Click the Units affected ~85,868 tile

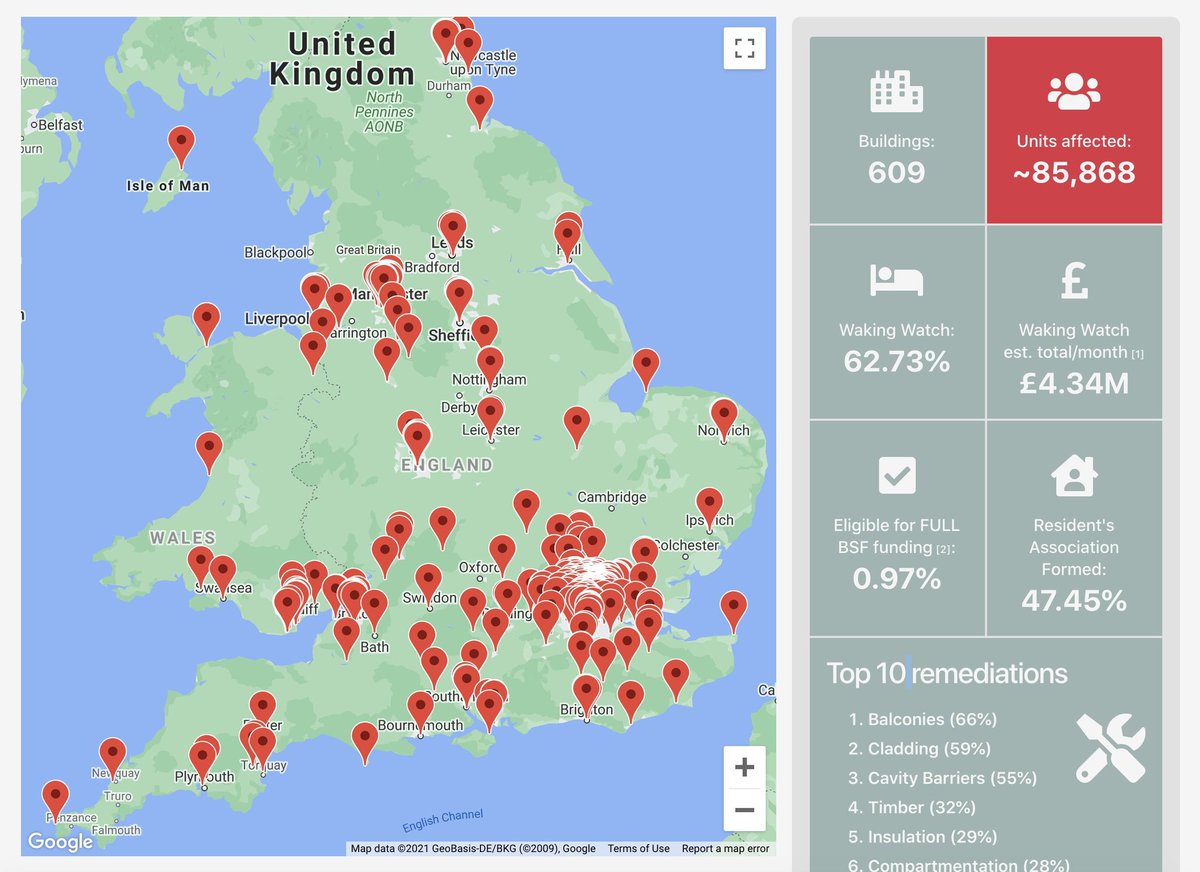click(1074, 130)
